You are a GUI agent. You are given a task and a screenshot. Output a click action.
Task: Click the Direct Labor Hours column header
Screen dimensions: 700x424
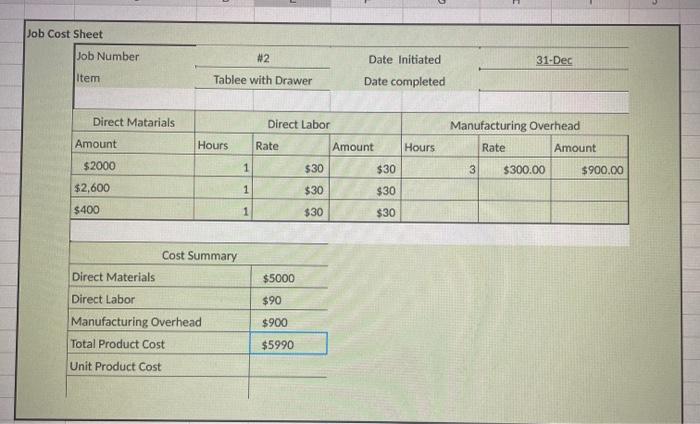click(224, 145)
